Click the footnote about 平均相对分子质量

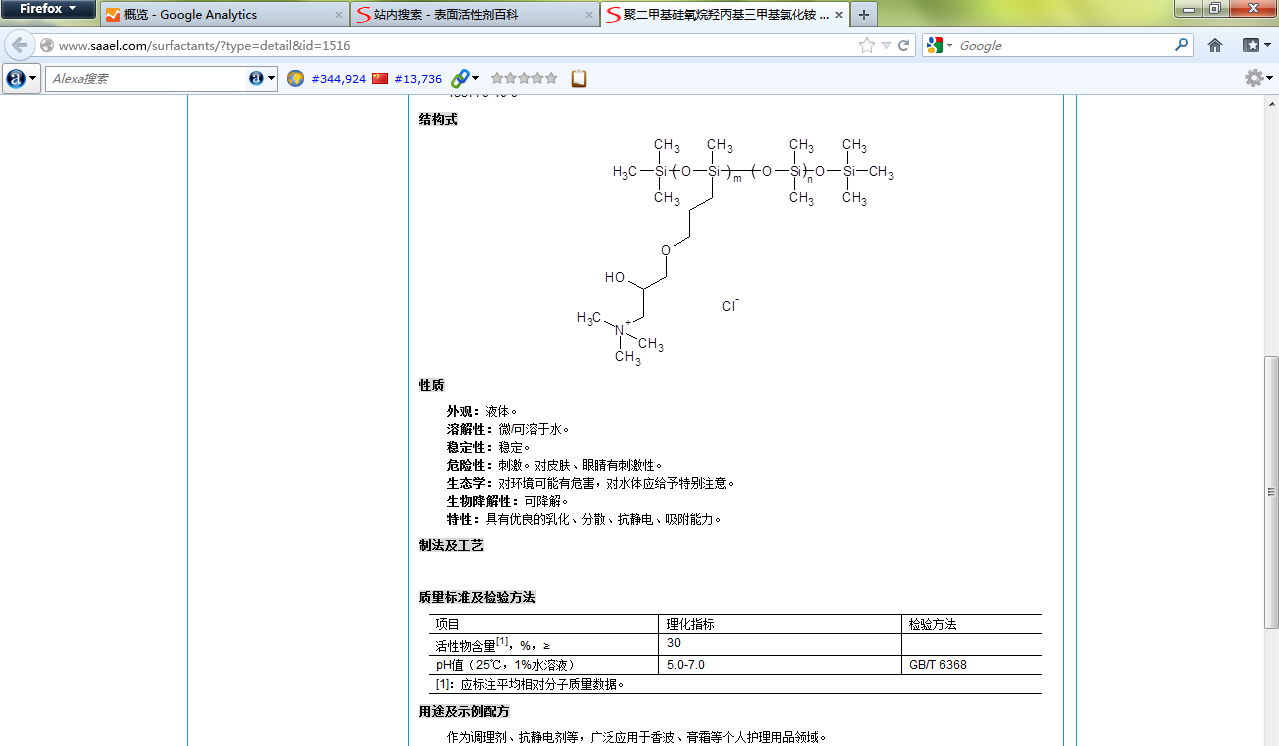[x=530, y=685]
